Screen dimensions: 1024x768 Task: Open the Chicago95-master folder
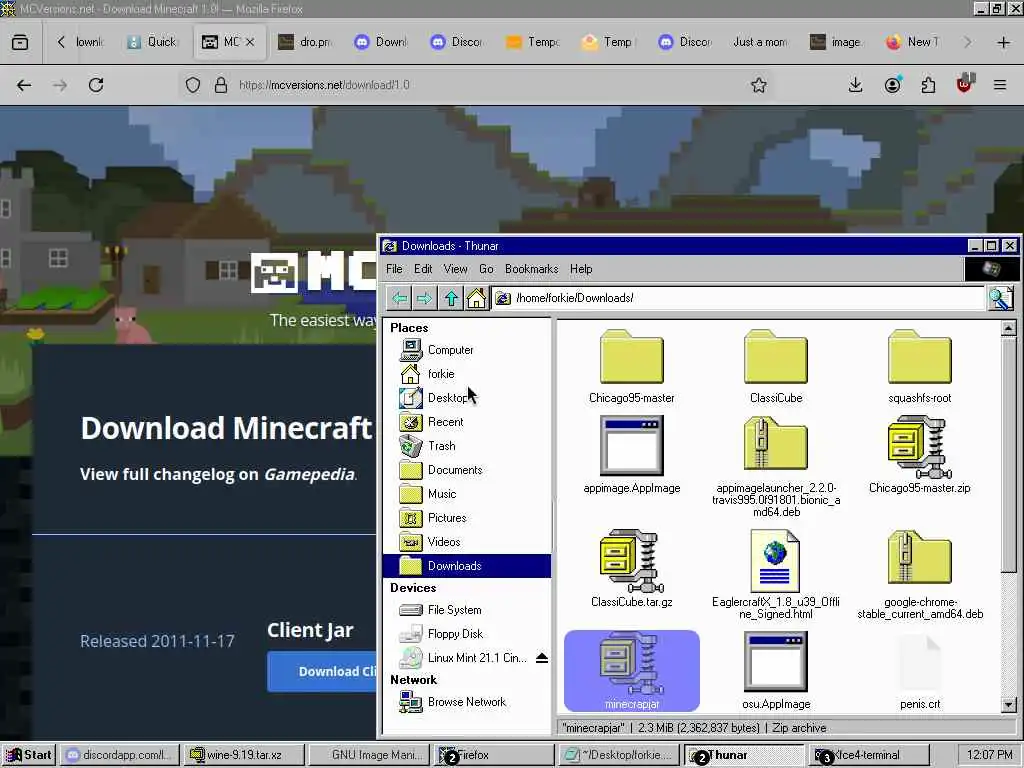pyautogui.click(x=632, y=357)
